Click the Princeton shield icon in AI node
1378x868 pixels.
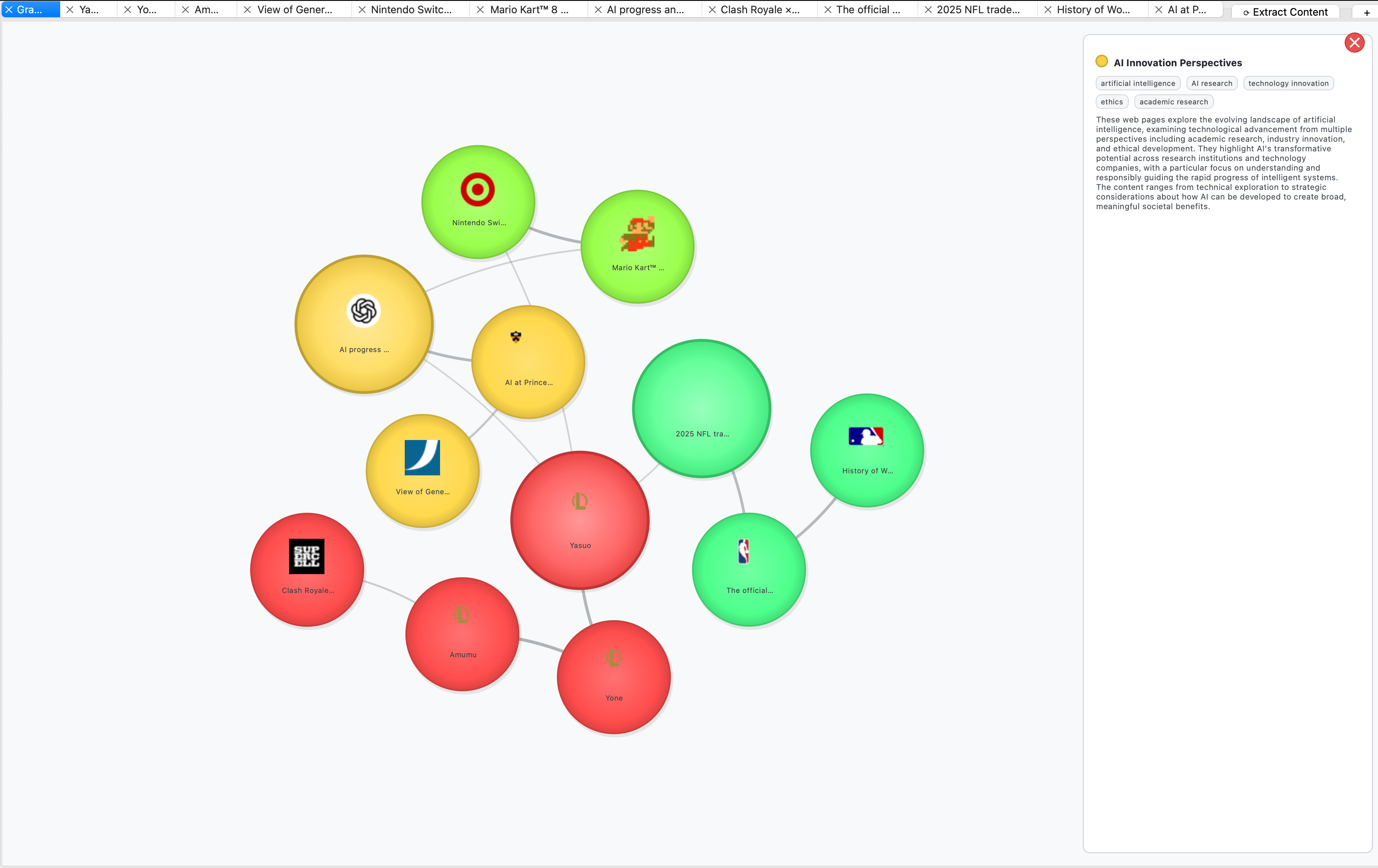point(516,336)
